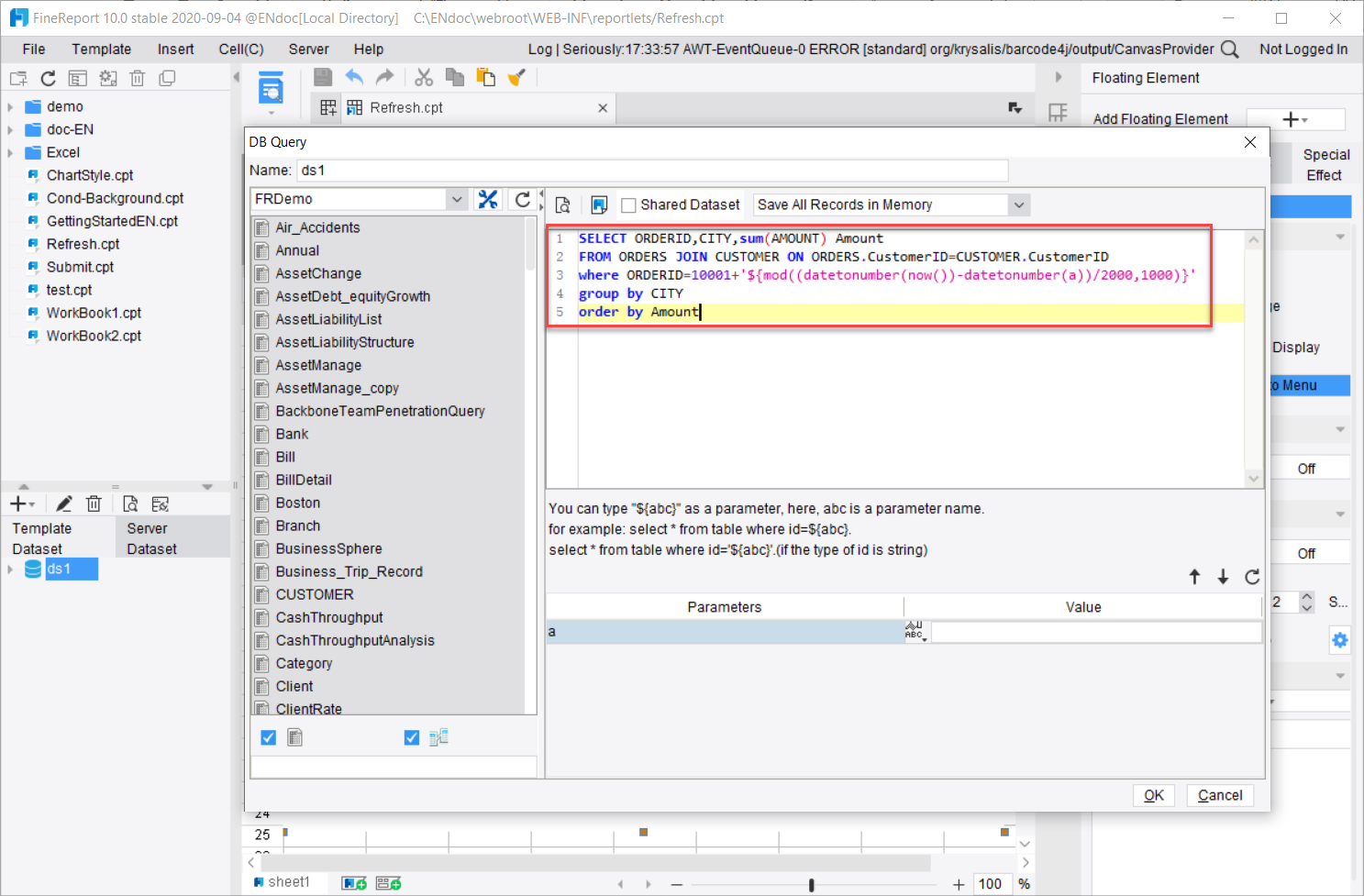Screen dimensions: 1364x896
Task: Open the Save All Records in Memory dropdown
Action: click(x=1018, y=205)
